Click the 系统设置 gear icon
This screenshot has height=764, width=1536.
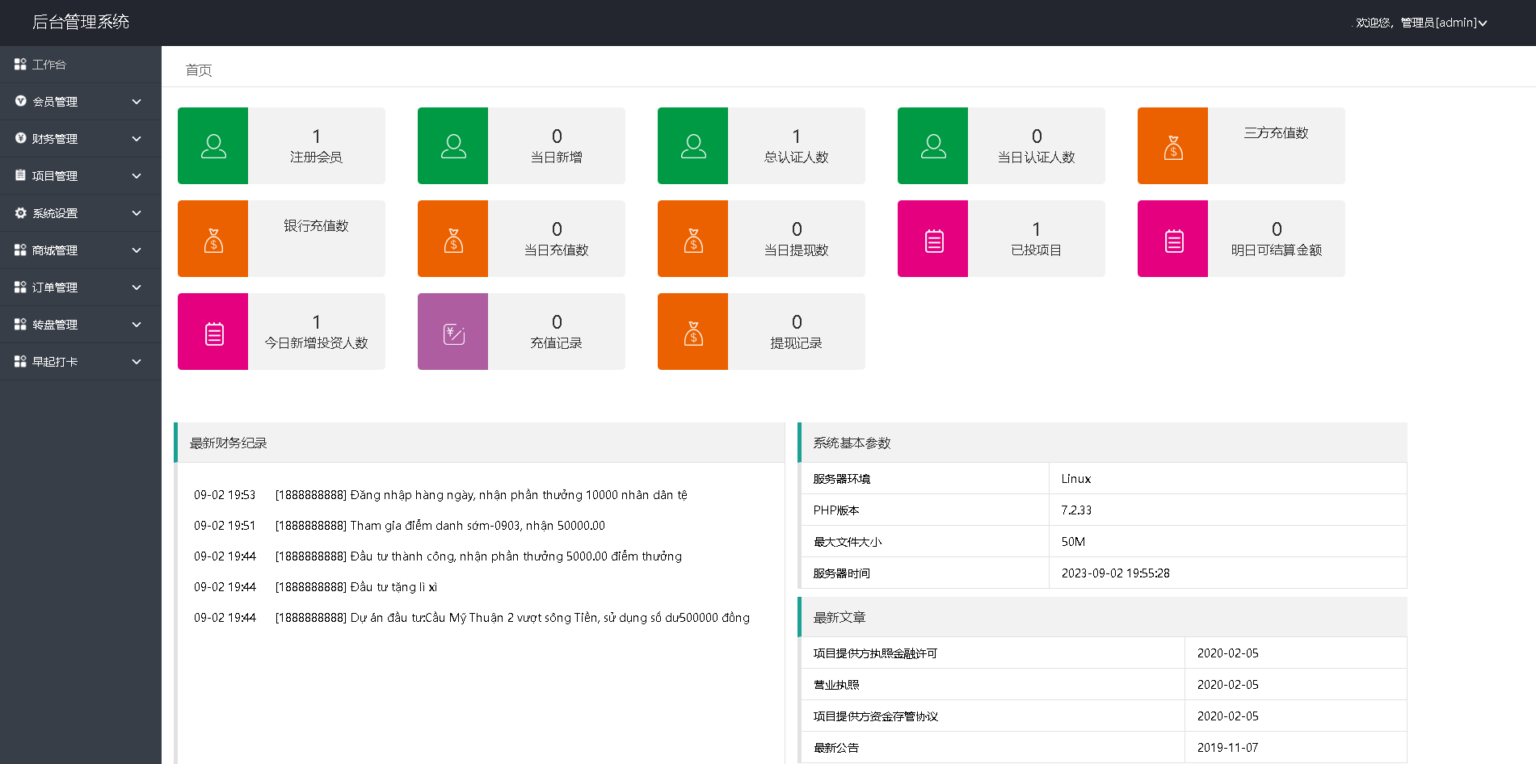[20, 213]
